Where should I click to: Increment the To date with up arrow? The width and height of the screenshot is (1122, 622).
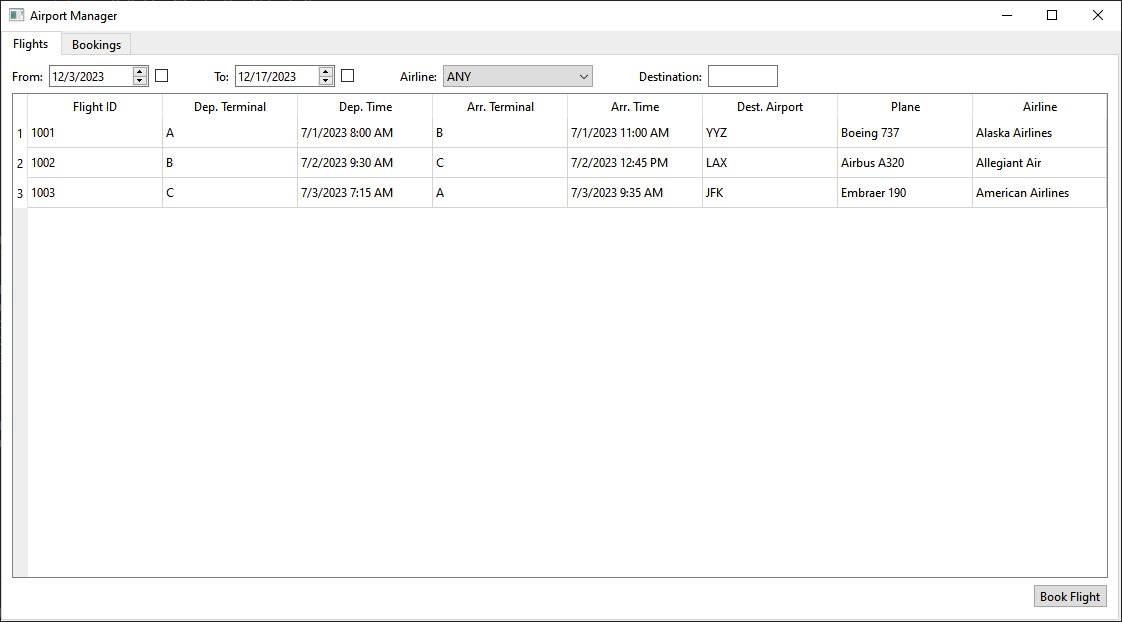pos(326,72)
